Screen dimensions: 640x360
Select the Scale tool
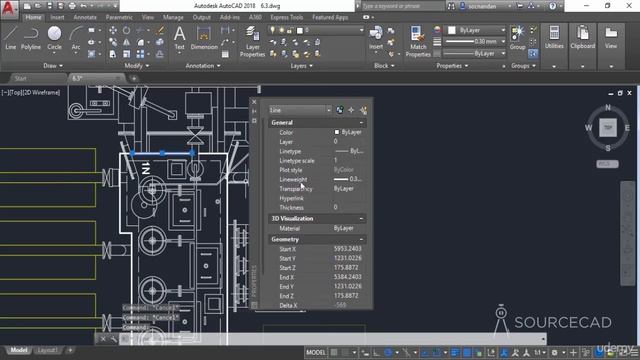pos(127,54)
